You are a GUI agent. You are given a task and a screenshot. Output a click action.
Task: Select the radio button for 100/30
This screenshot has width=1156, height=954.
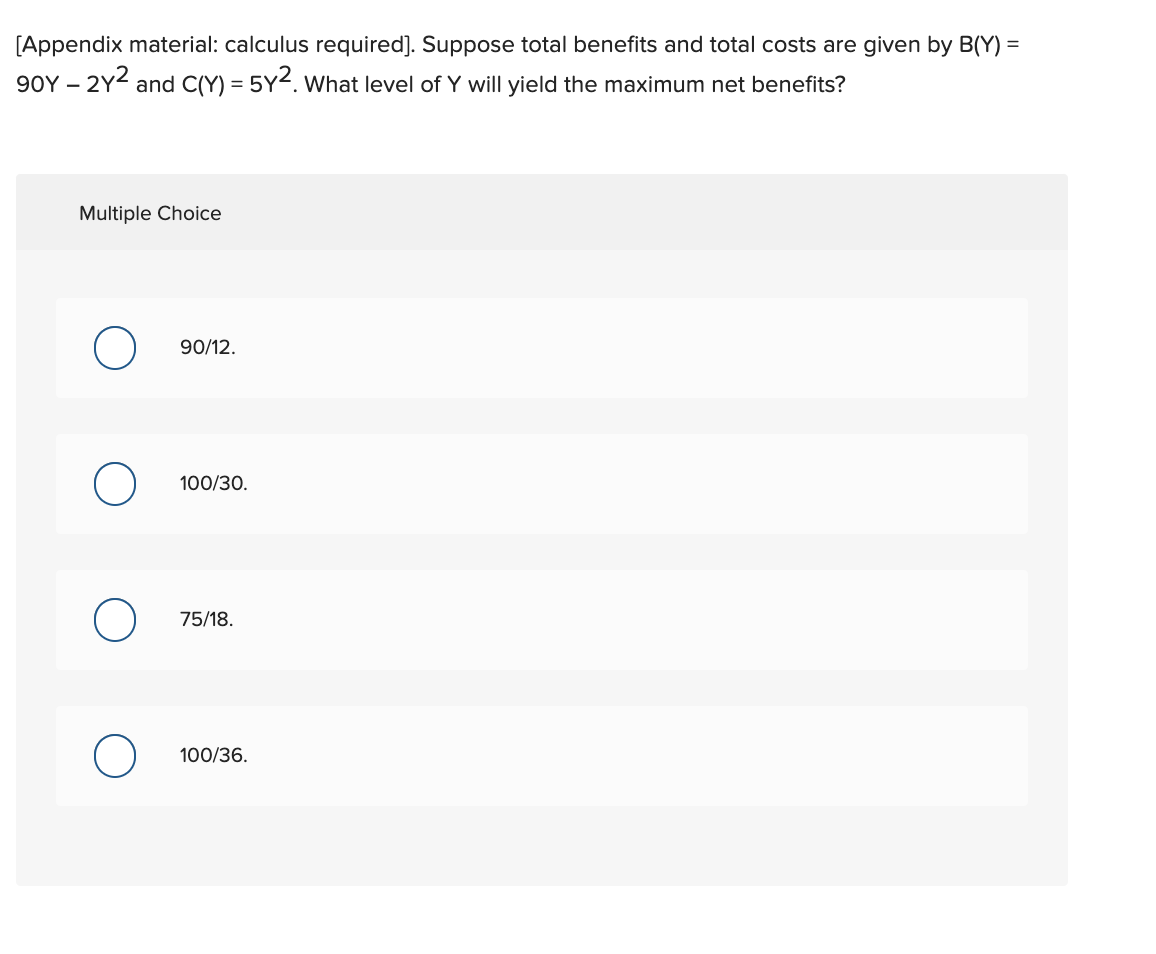[116, 484]
